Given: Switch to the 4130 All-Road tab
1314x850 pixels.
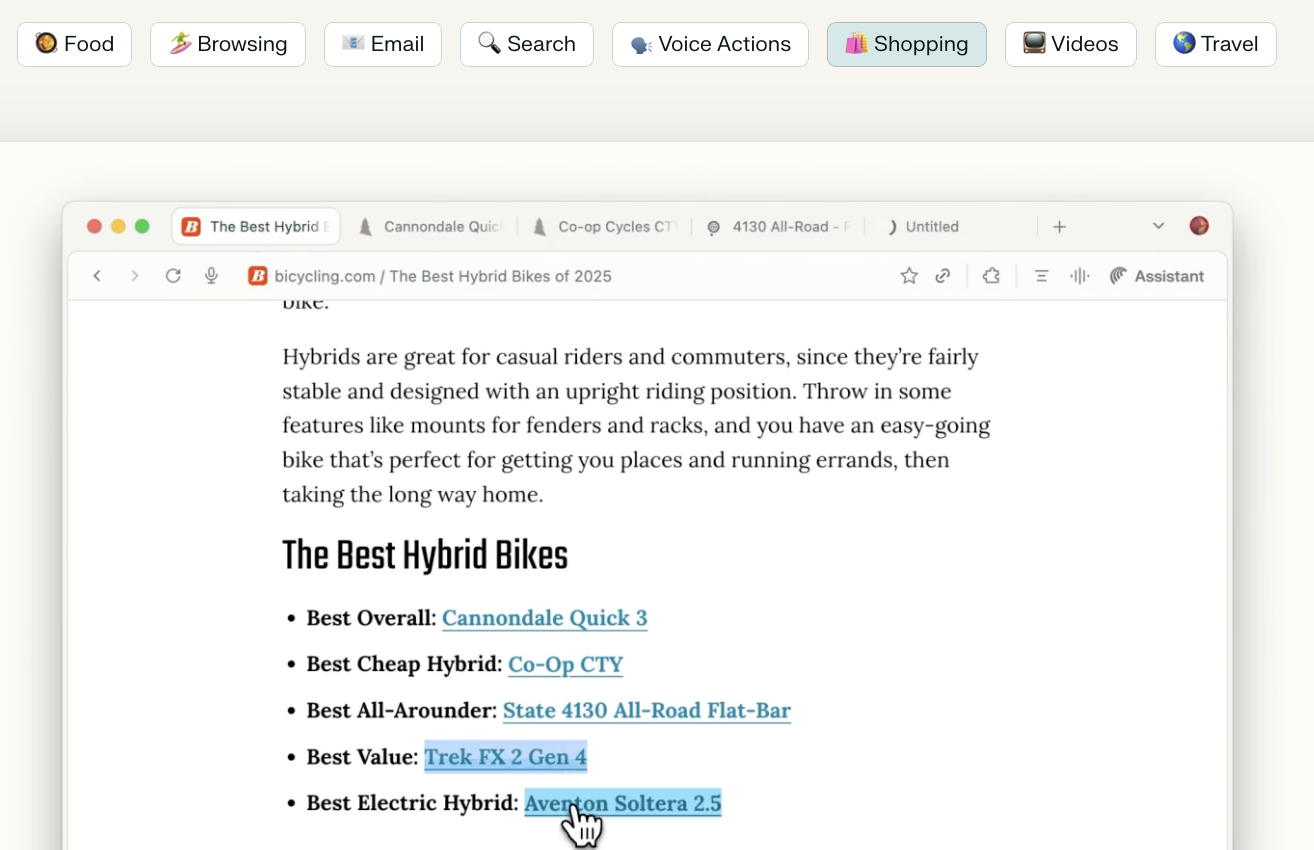Looking at the screenshot, I should (x=779, y=227).
